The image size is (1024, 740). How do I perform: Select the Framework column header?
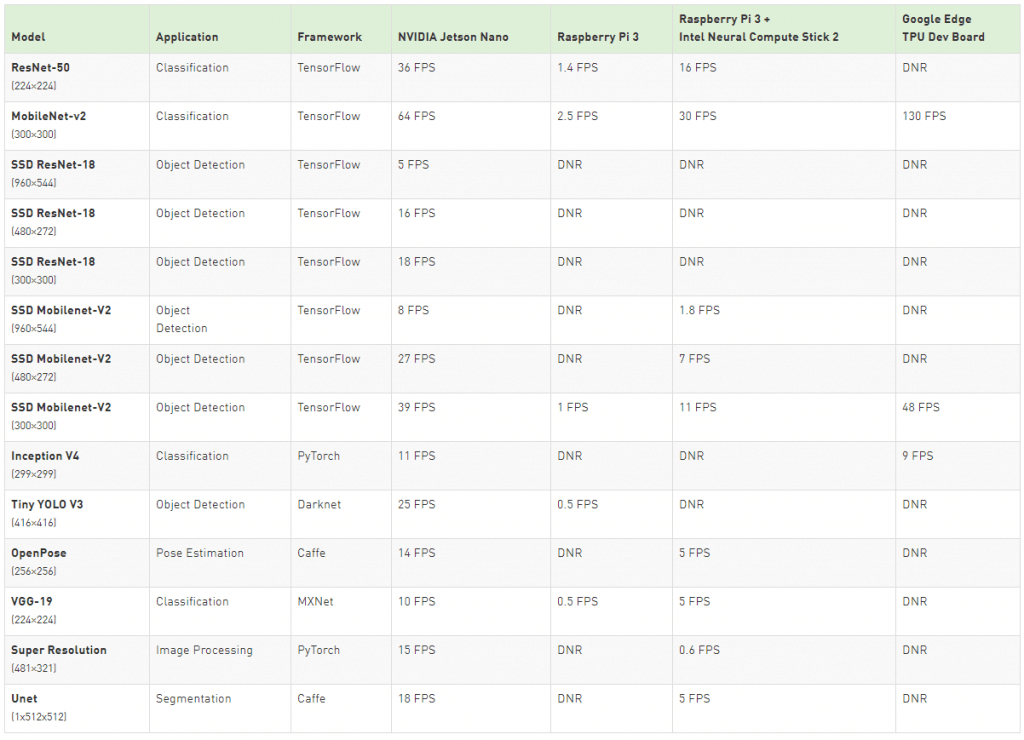[329, 37]
